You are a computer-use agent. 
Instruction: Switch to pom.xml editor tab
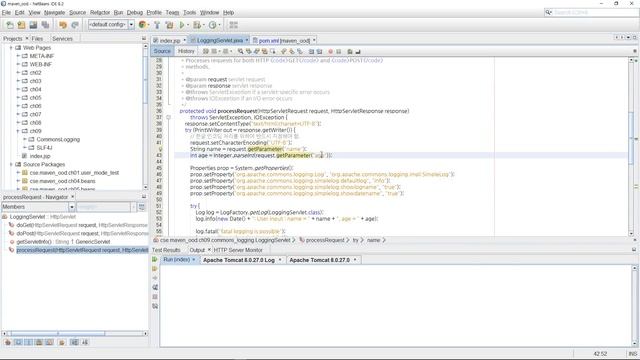[x=284, y=40]
